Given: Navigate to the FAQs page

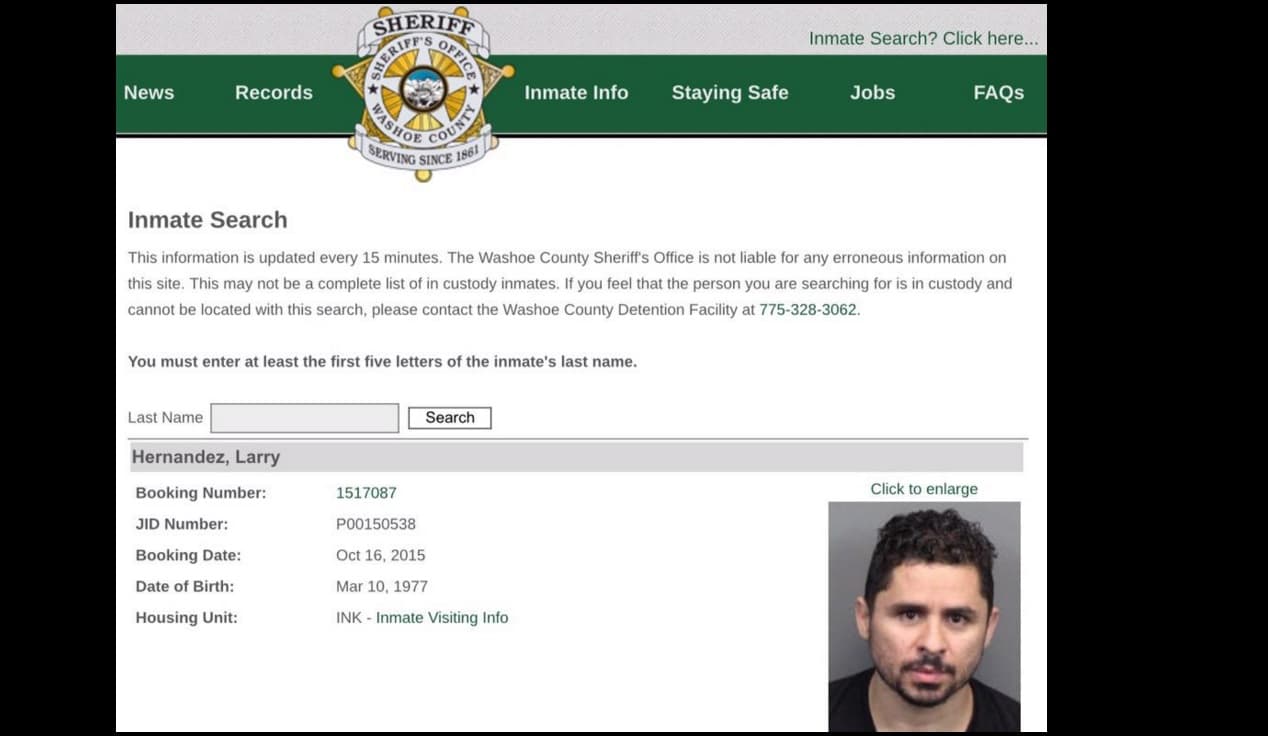Looking at the screenshot, I should point(998,93).
